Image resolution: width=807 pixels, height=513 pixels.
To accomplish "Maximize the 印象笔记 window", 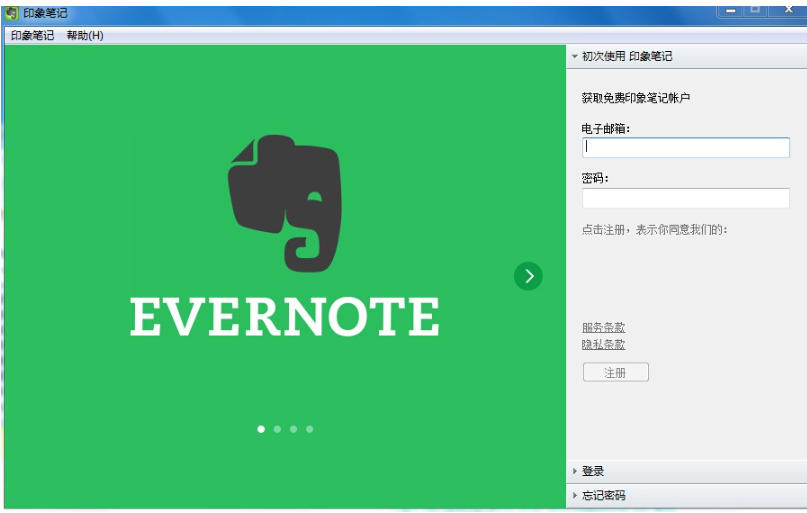I will click(755, 10).
